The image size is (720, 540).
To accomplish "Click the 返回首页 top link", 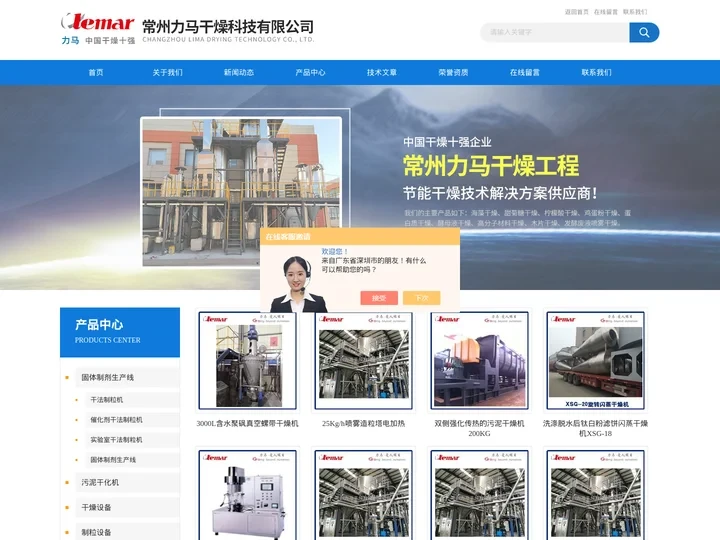I will pos(577,12).
